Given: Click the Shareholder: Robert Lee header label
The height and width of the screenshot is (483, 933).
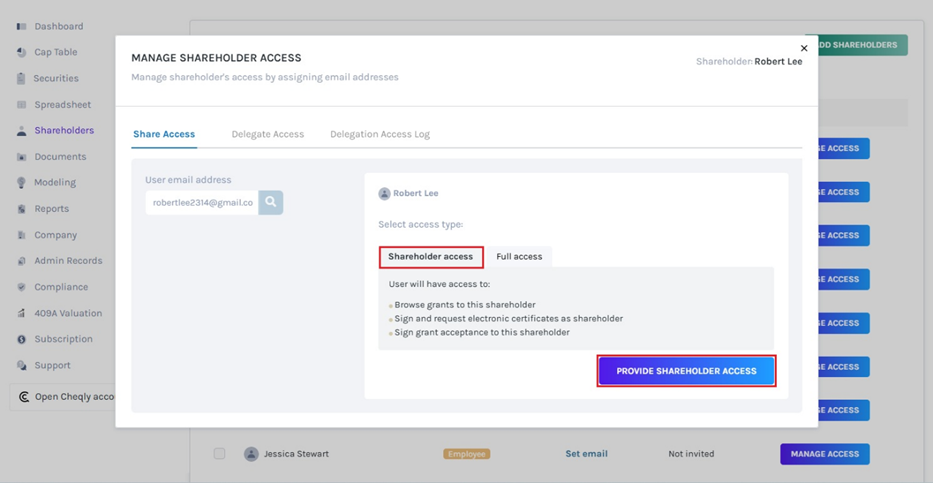Looking at the screenshot, I should [749, 61].
